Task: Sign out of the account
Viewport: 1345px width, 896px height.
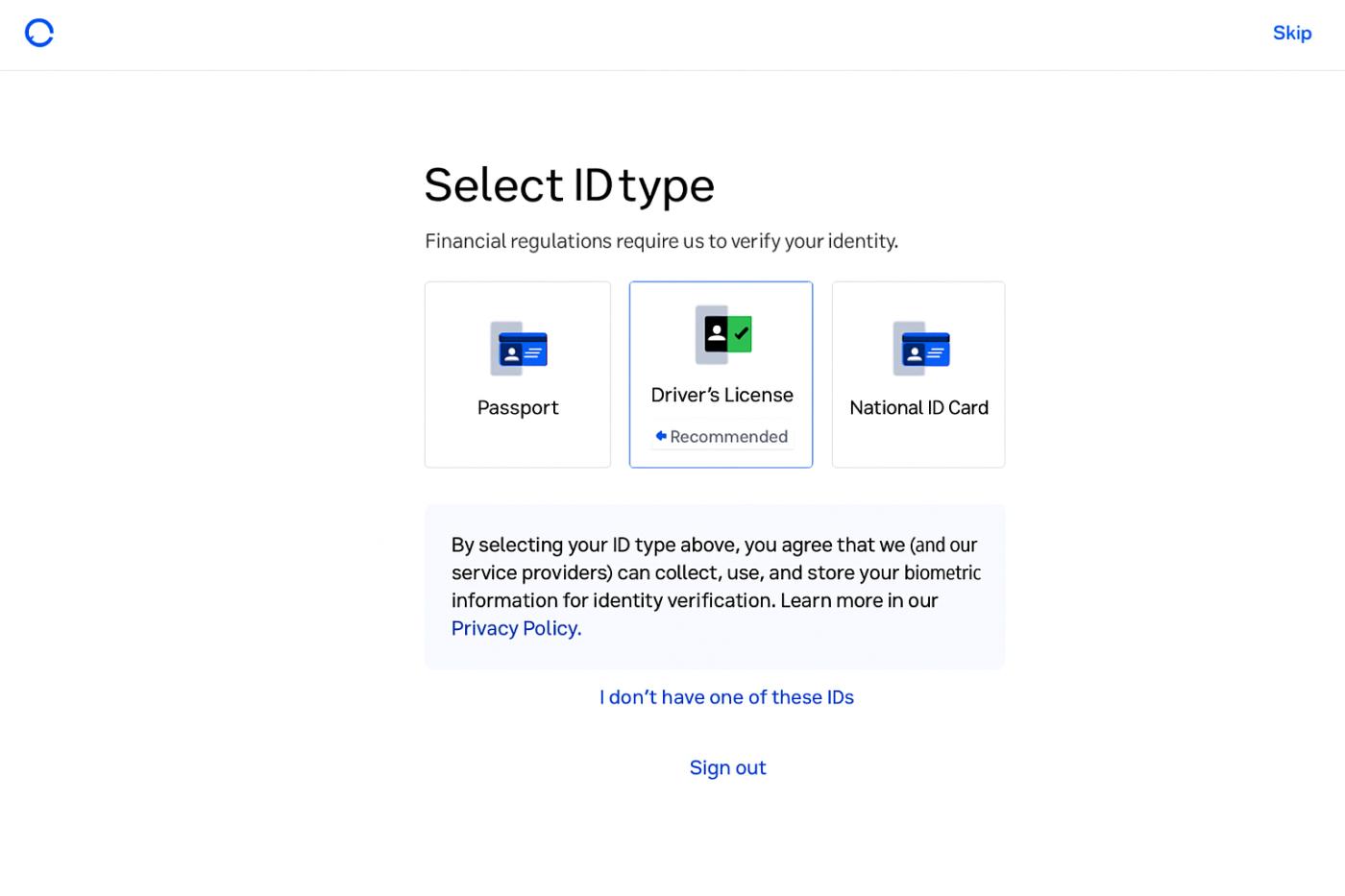Action: pyautogui.click(x=727, y=767)
